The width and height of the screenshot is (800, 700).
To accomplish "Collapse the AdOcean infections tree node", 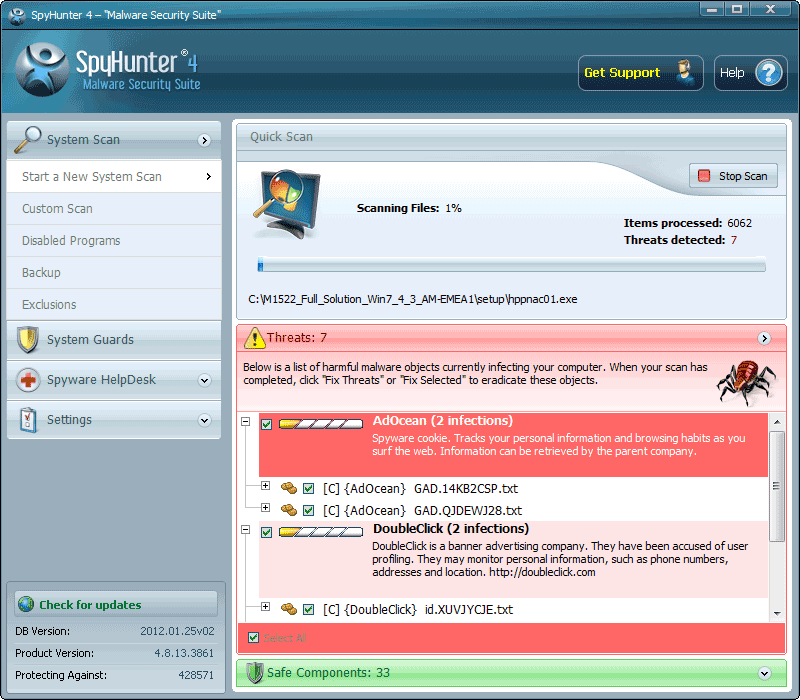I will pos(246,422).
